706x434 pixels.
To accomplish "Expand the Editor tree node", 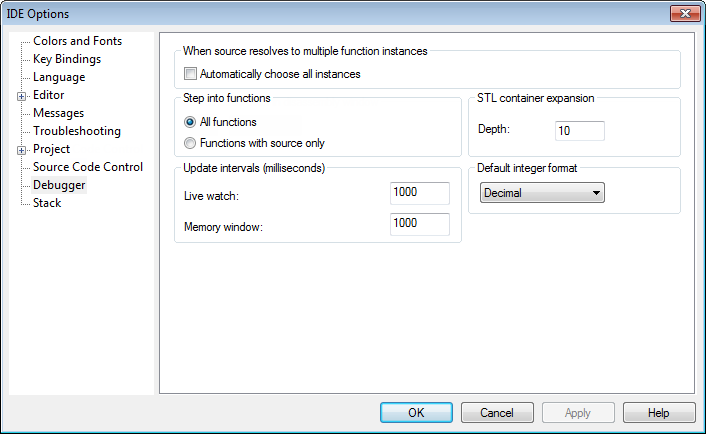I will coord(22,96).
